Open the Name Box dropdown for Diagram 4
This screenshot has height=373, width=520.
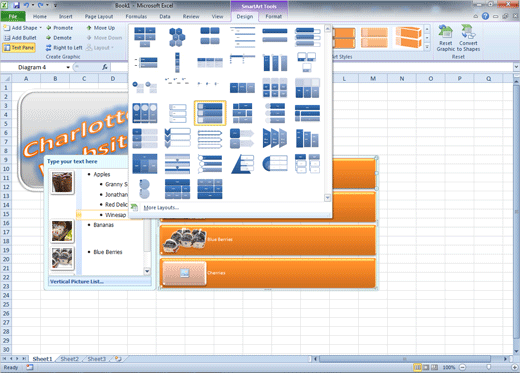click(x=68, y=67)
